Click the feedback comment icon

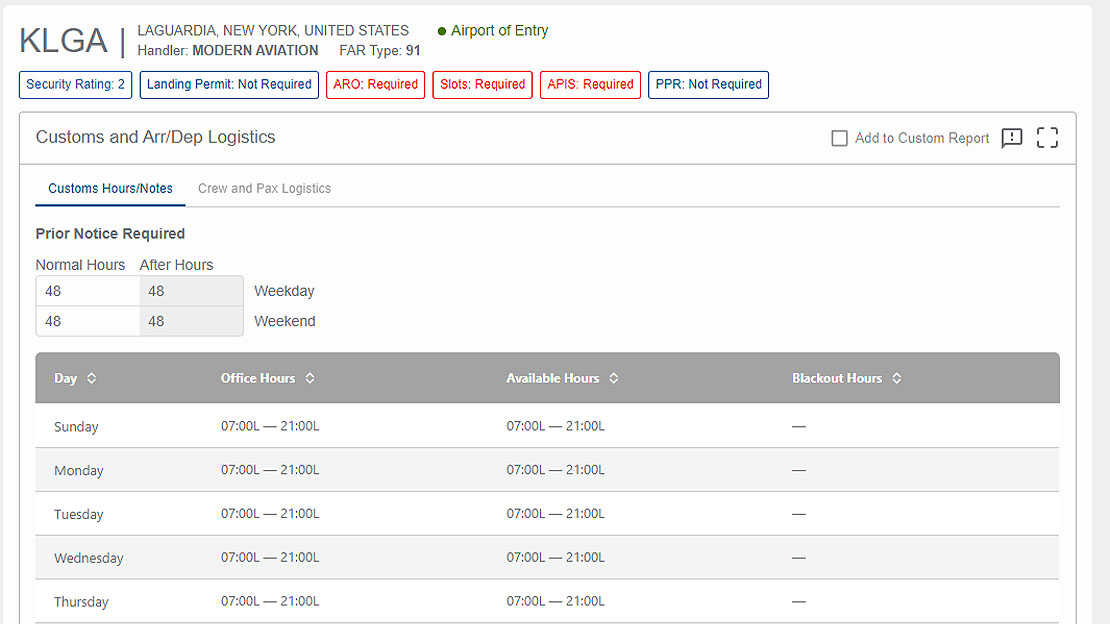click(1011, 138)
